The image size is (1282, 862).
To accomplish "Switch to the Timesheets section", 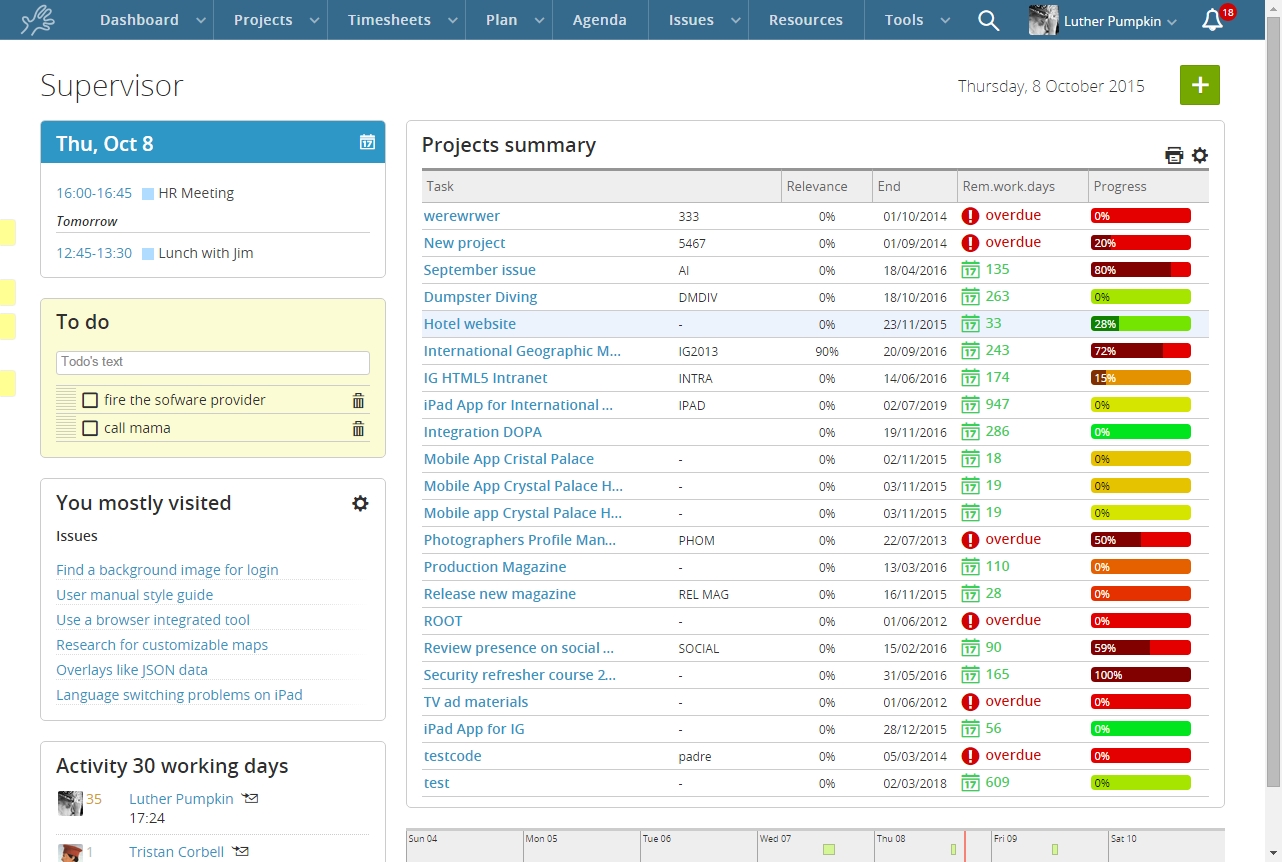I will coord(389,20).
